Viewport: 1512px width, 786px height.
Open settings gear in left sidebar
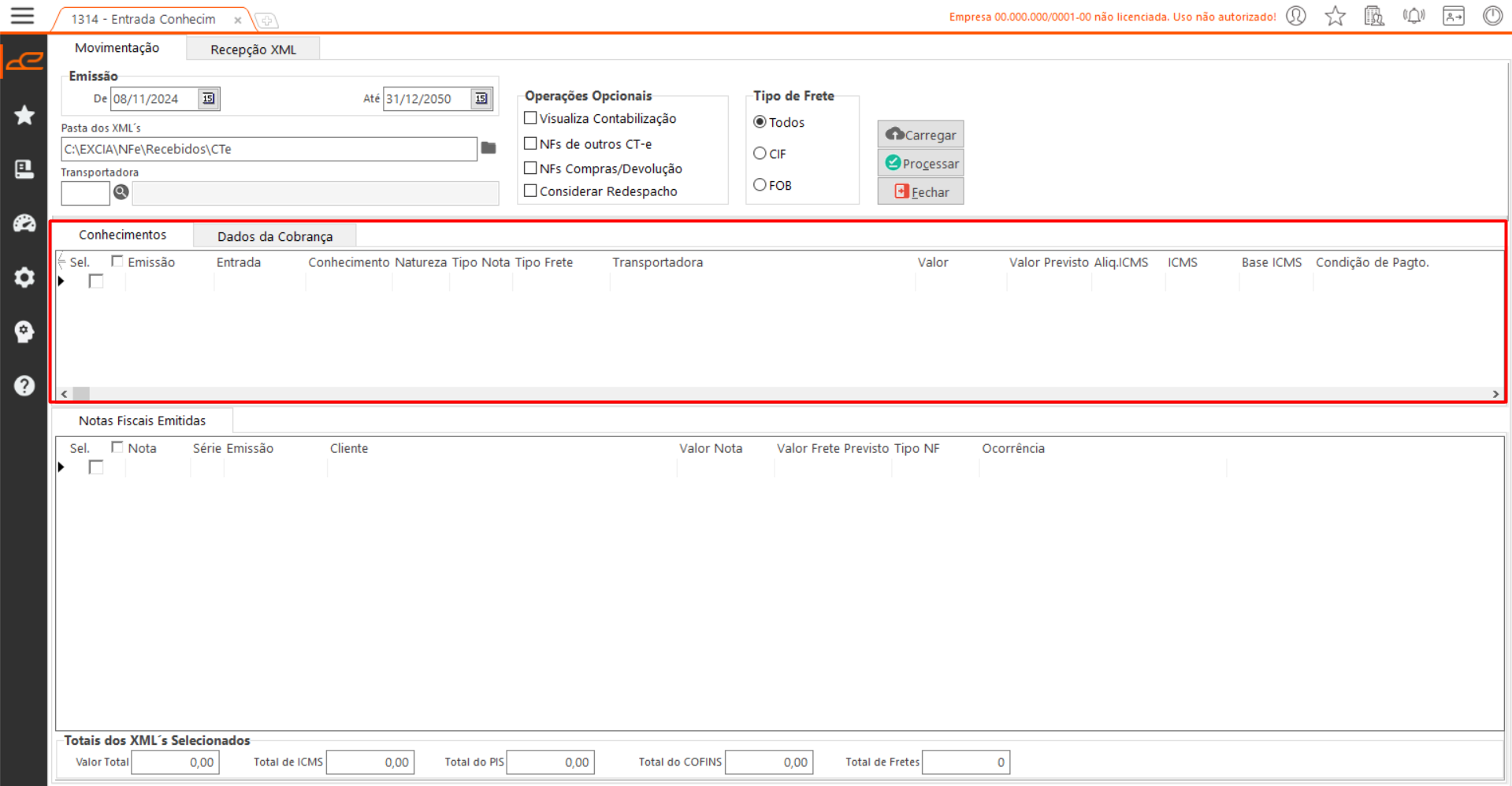point(24,277)
